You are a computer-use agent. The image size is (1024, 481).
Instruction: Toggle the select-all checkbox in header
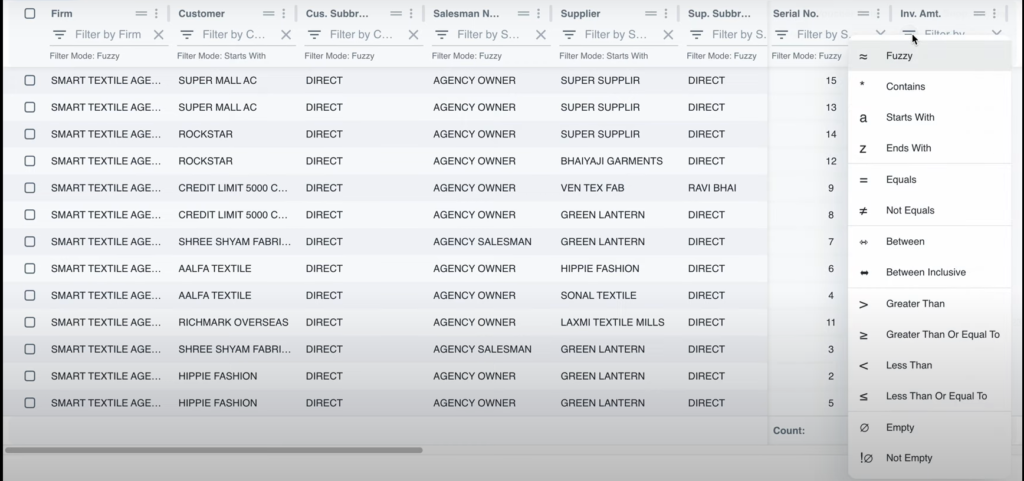(x=30, y=14)
